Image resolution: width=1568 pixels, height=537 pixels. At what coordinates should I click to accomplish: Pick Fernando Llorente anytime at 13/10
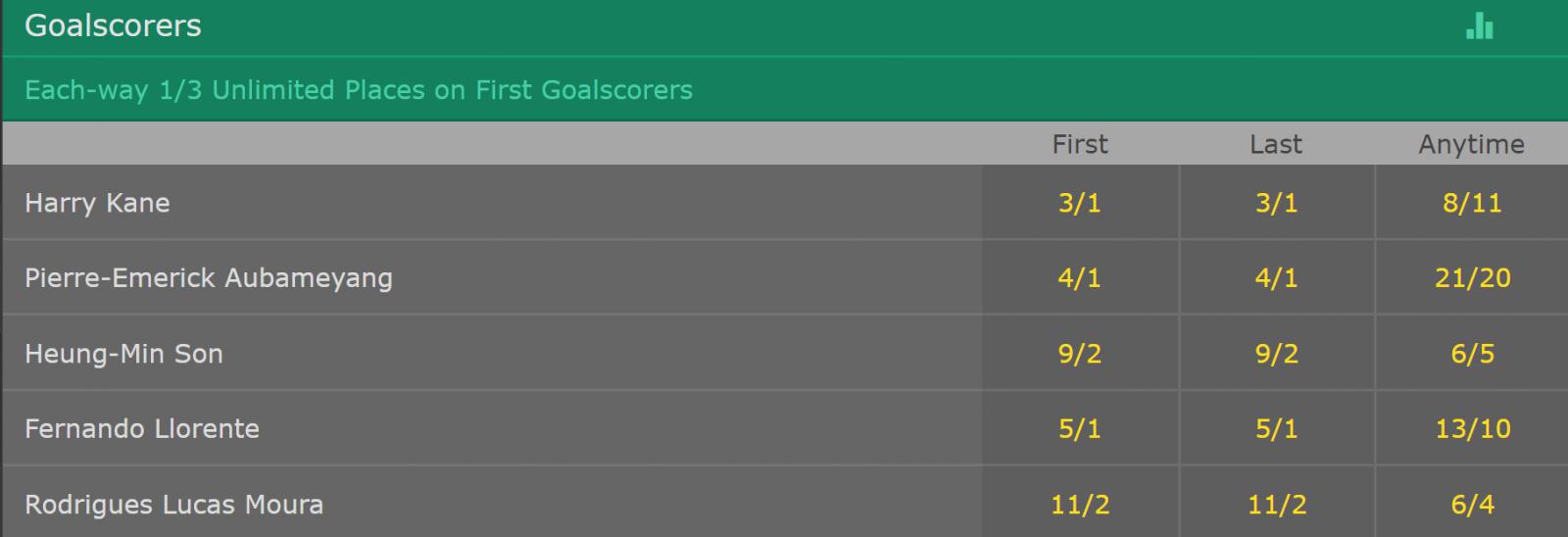1472,429
